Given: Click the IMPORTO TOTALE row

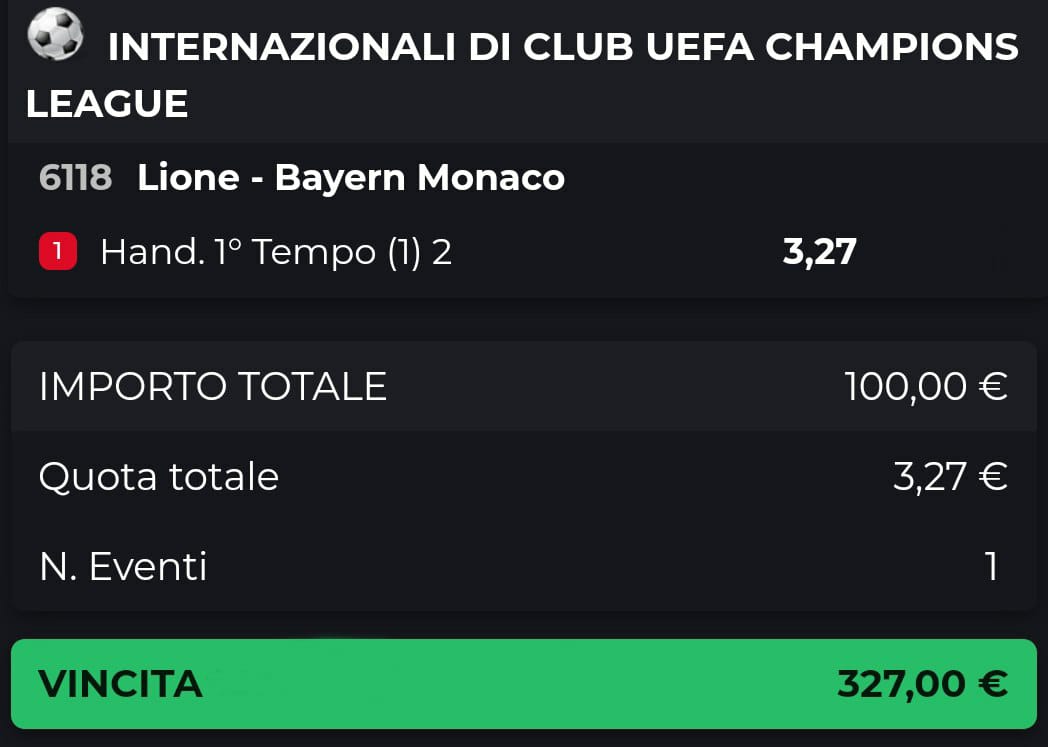Looking at the screenshot, I should [x=524, y=386].
